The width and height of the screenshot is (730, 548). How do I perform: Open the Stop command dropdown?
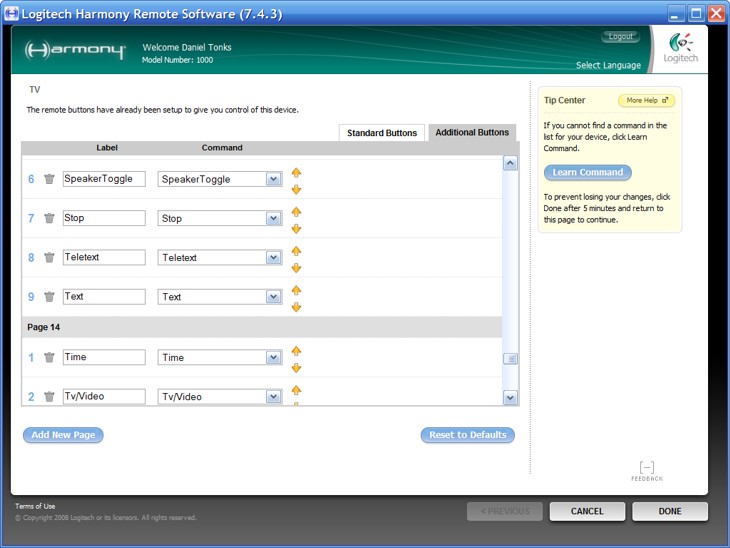coord(274,218)
